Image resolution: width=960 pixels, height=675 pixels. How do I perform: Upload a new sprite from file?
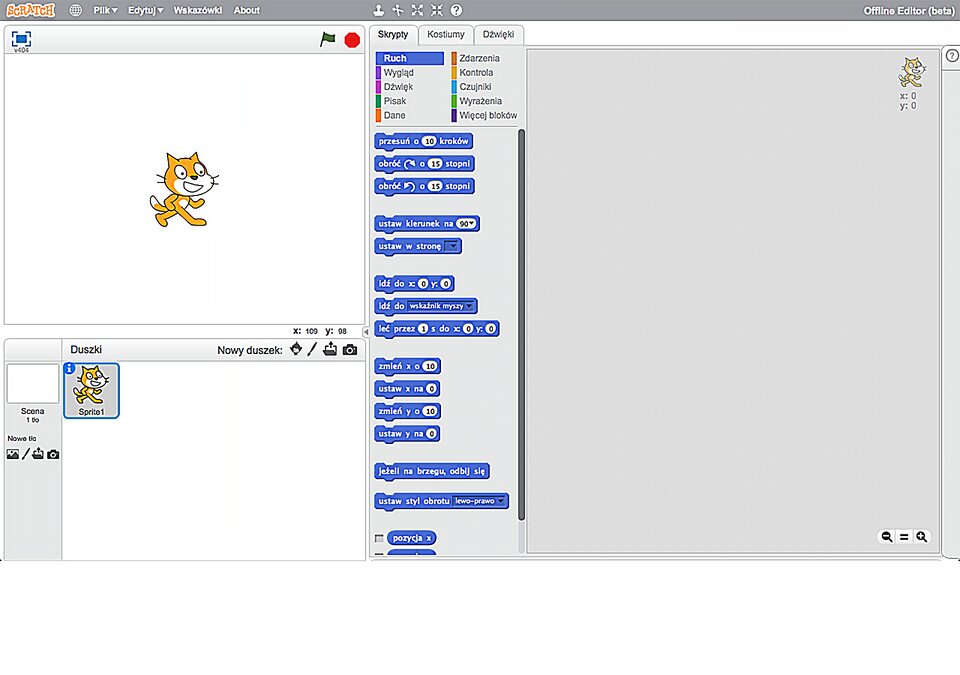point(330,349)
